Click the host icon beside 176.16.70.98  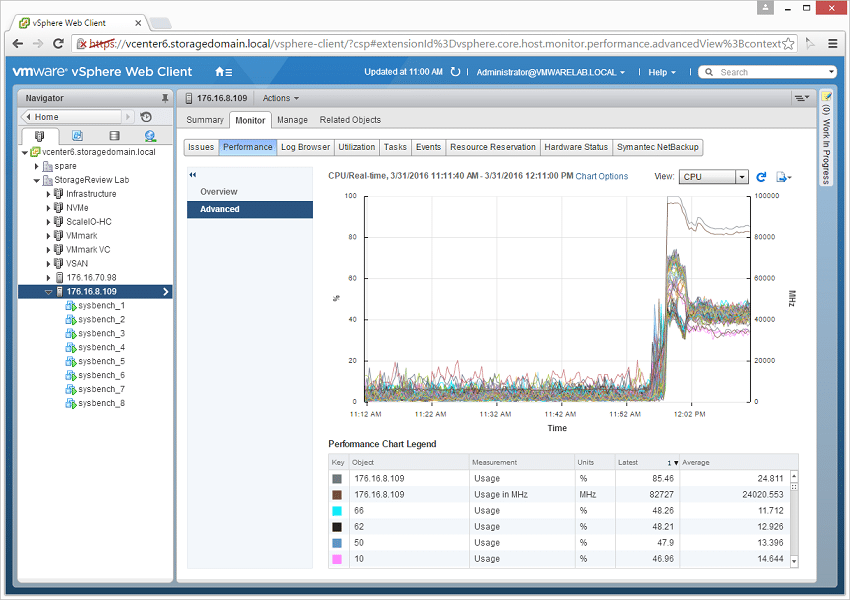pos(60,278)
